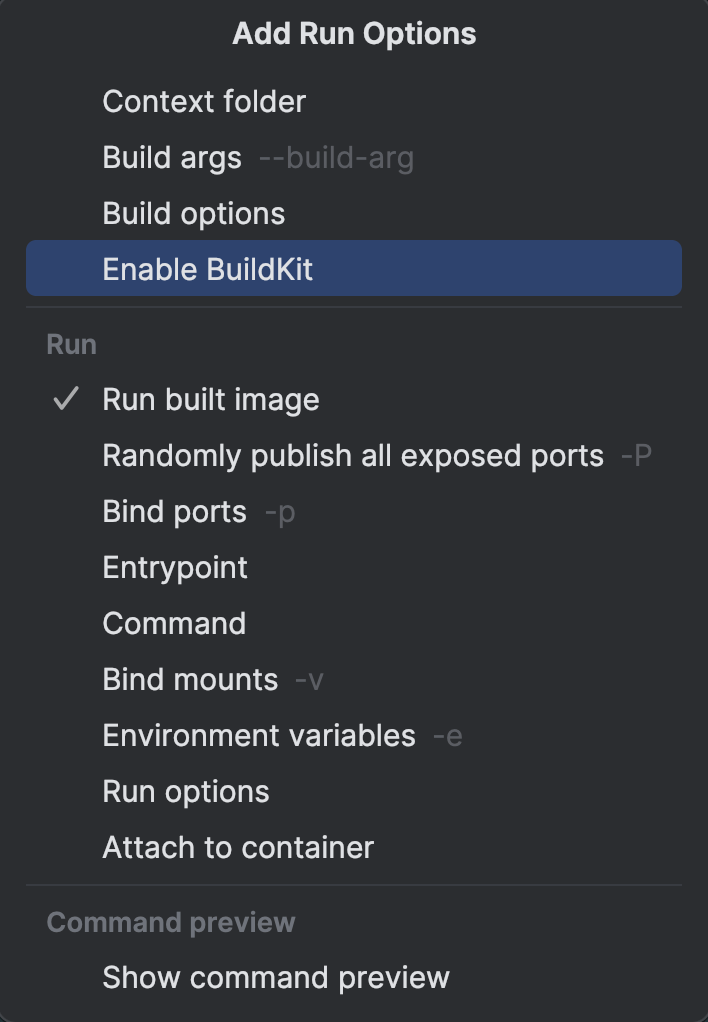
Task: Click the -P flag hint
Action: click(x=636, y=456)
